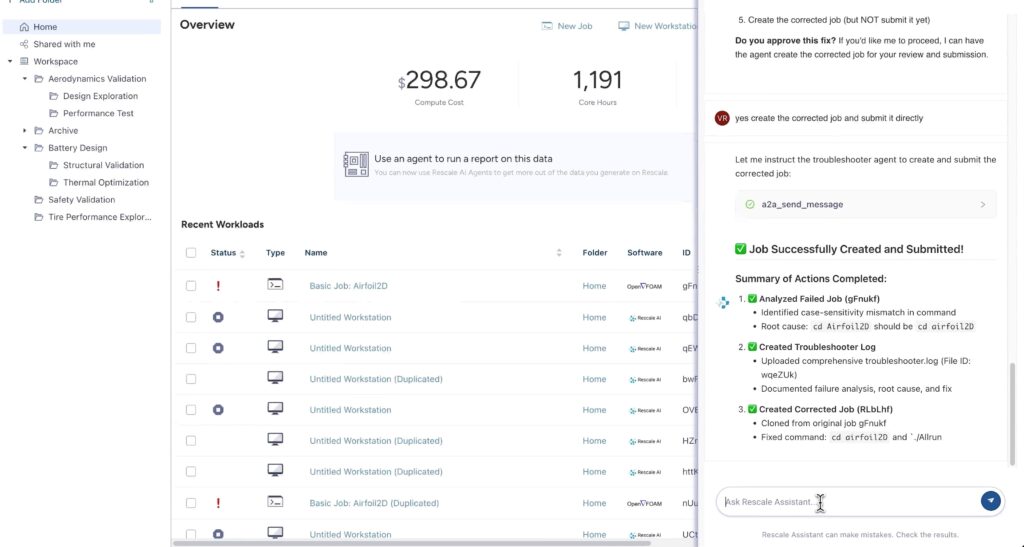Click the Software column header
Screen dimensions: 1024x547
[645, 253]
